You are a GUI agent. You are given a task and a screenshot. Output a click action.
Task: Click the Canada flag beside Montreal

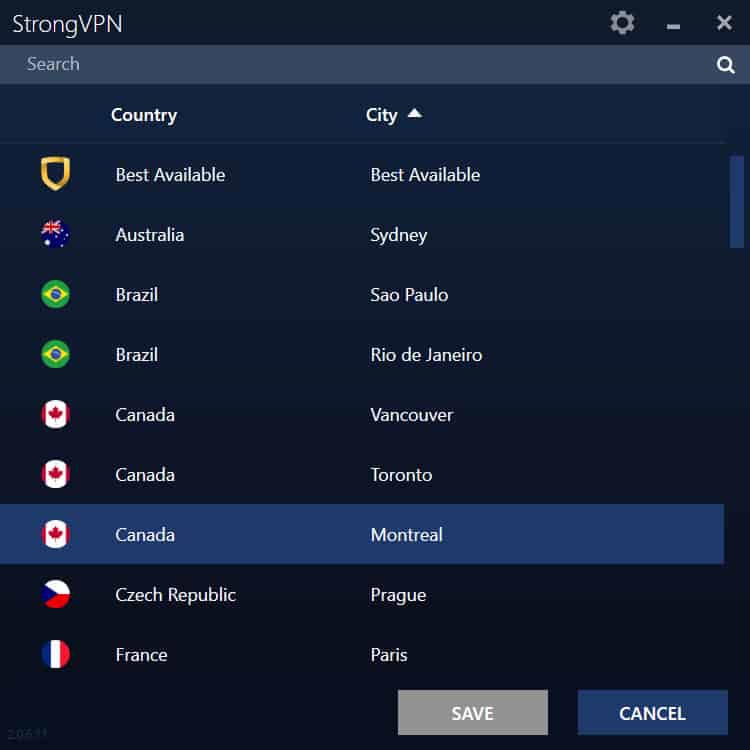[x=55, y=534]
